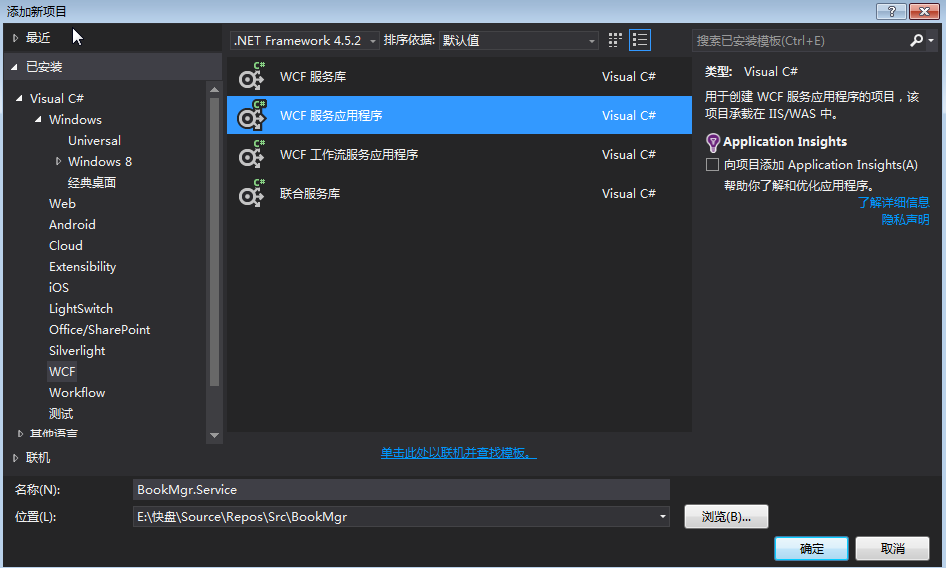946x568 pixels.
Task: Expand the 其他语言 tree node
Action: [x=21, y=433]
